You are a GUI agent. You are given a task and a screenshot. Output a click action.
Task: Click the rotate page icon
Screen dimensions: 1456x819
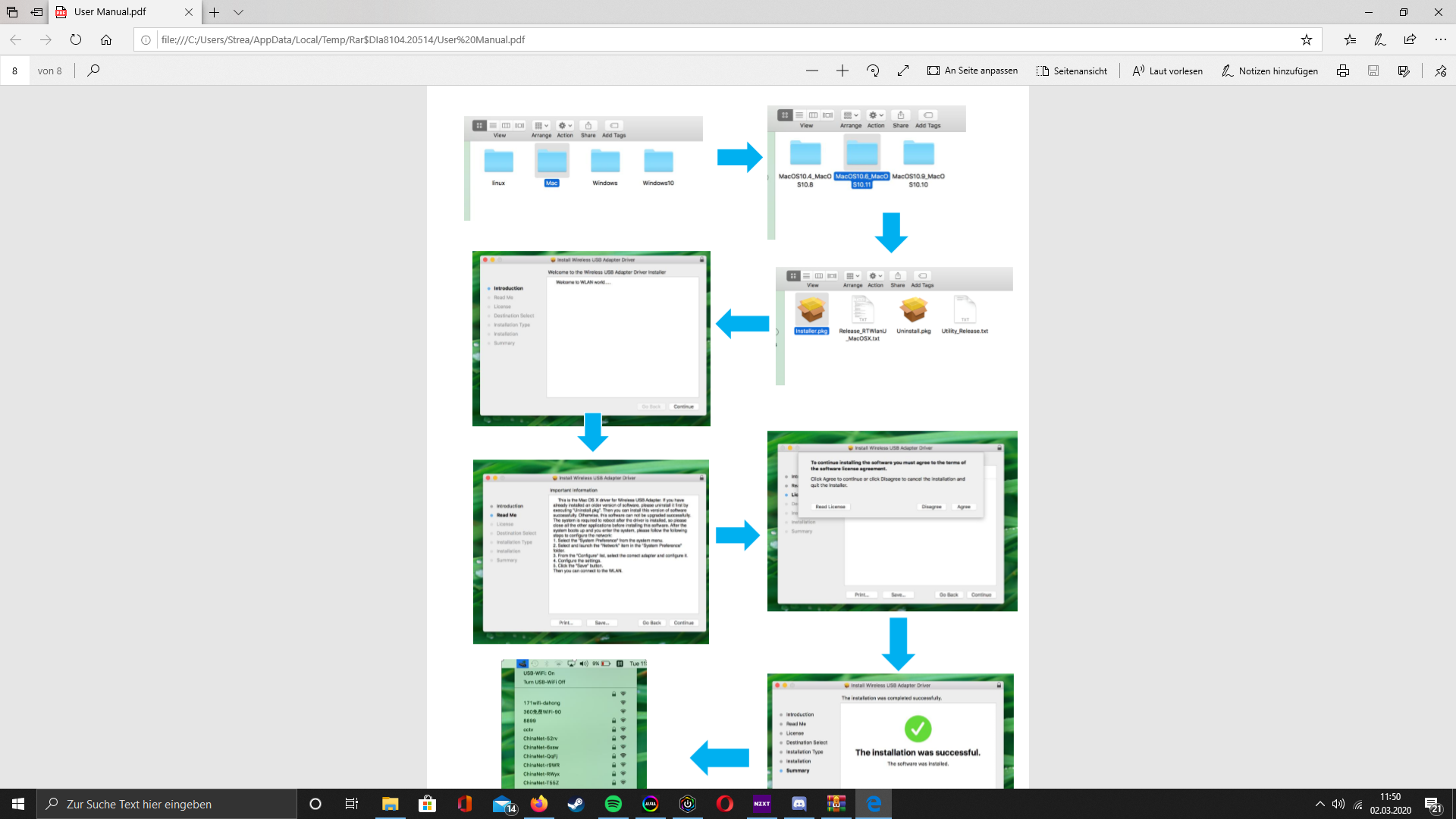point(873,71)
